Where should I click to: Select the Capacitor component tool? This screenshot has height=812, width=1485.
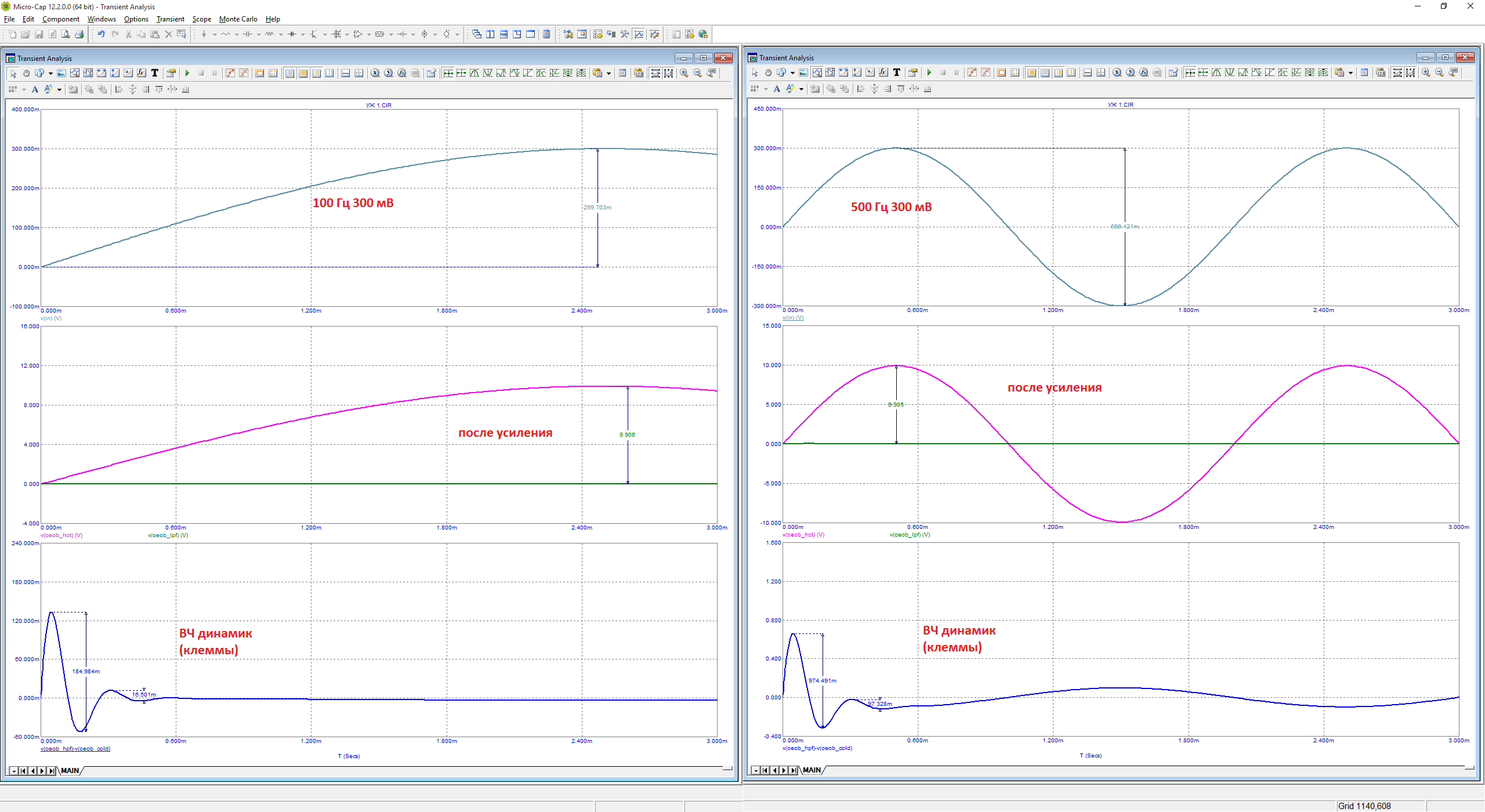(x=248, y=34)
